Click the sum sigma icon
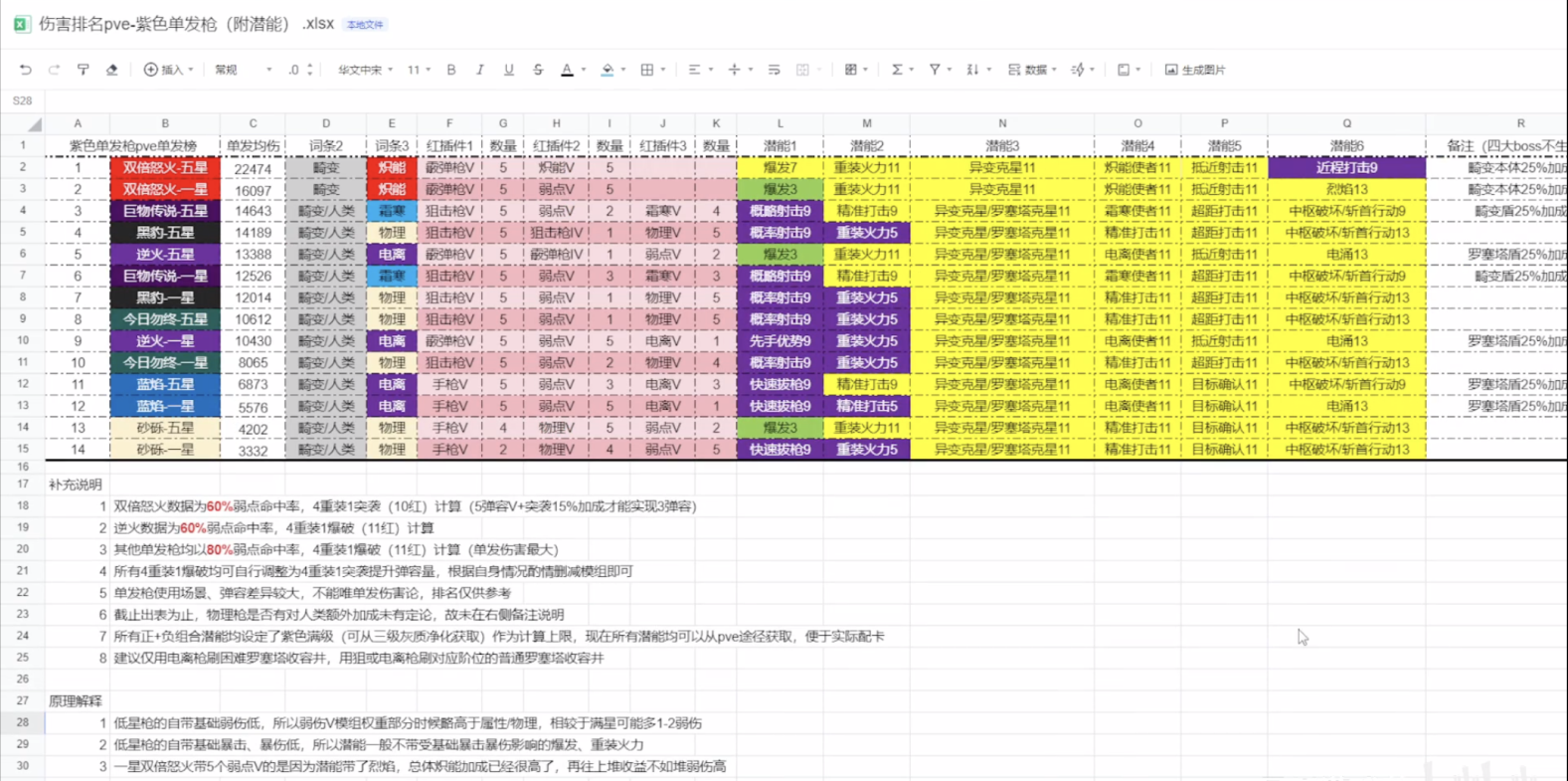Viewport: 1568px width, 781px height. [897, 70]
